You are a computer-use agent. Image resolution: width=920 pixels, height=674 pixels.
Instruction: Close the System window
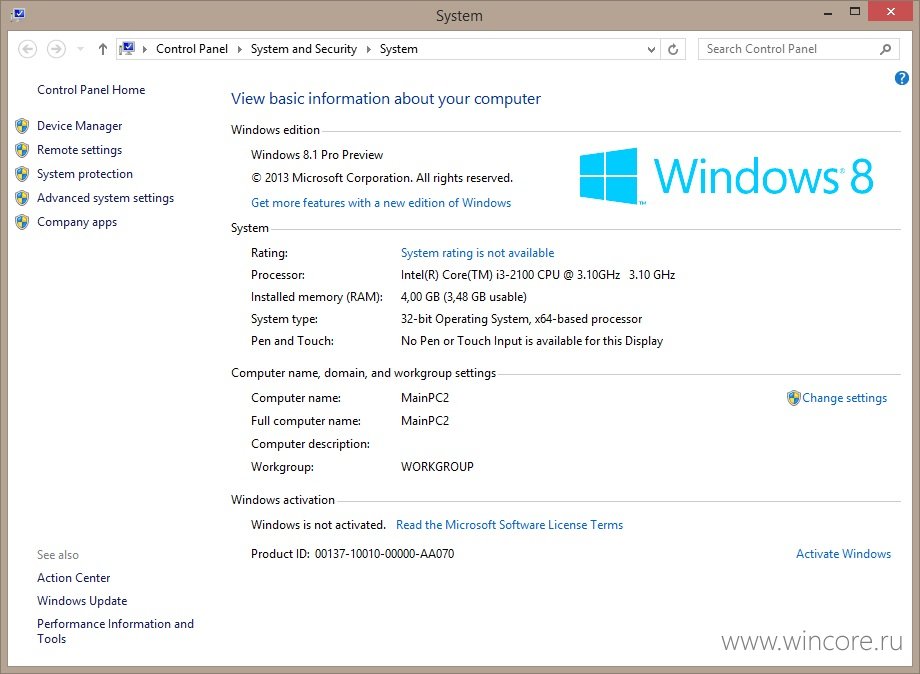(890, 12)
